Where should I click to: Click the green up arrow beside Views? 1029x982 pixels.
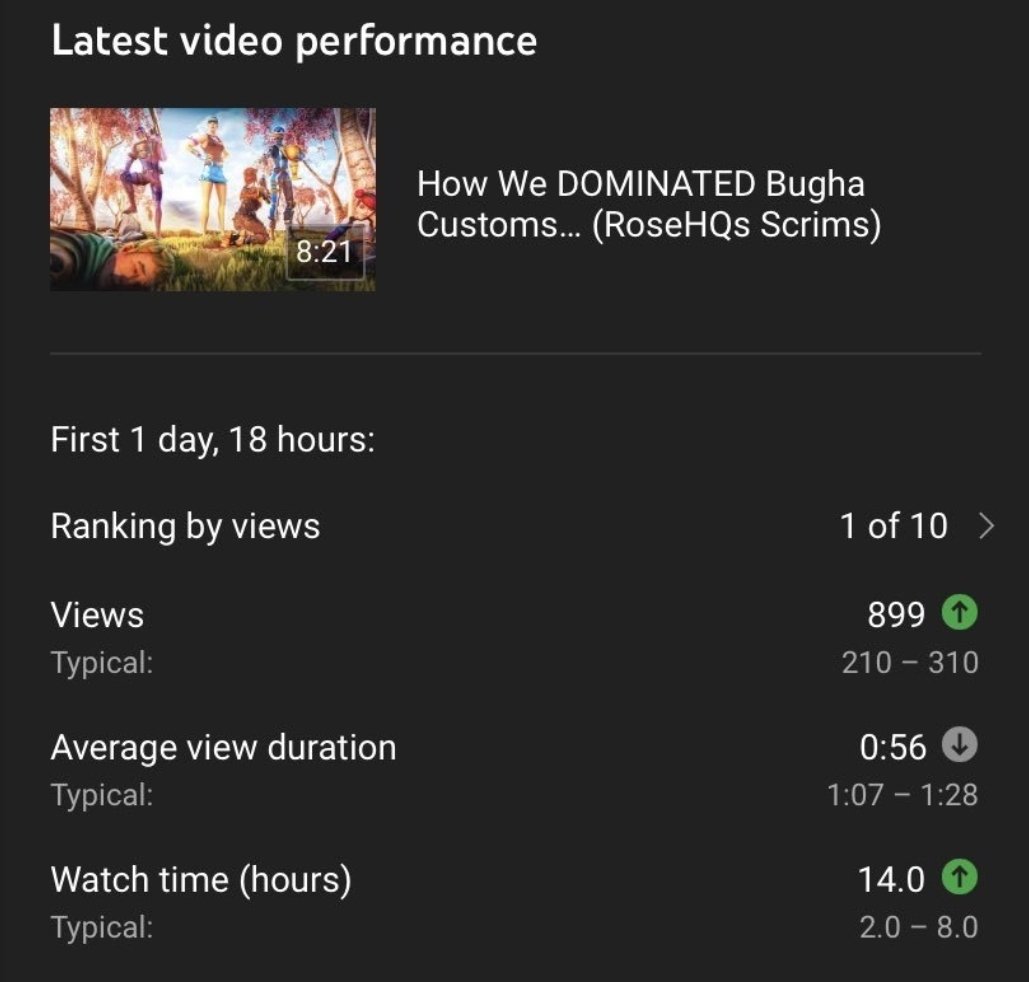tap(959, 612)
